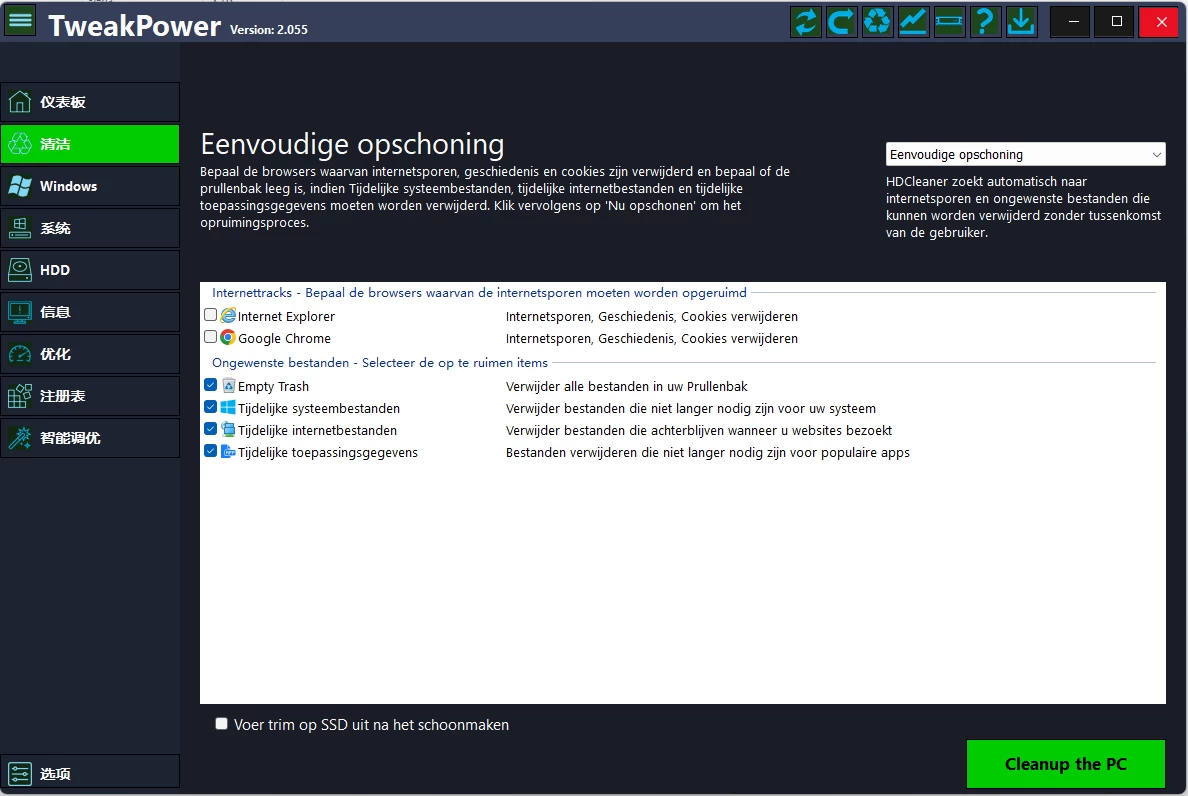Click the recycle symbol toolbar icon
The width and height of the screenshot is (1188, 796).
[x=877, y=21]
